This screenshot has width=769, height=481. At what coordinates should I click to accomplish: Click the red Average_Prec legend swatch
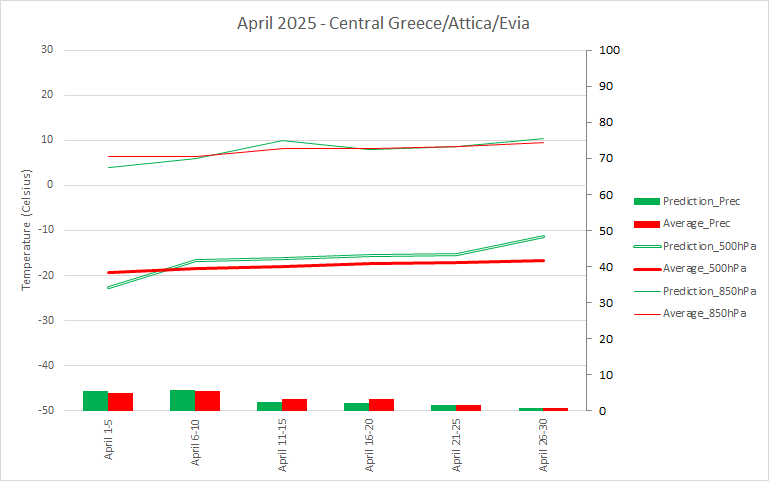pyautogui.click(x=646, y=223)
